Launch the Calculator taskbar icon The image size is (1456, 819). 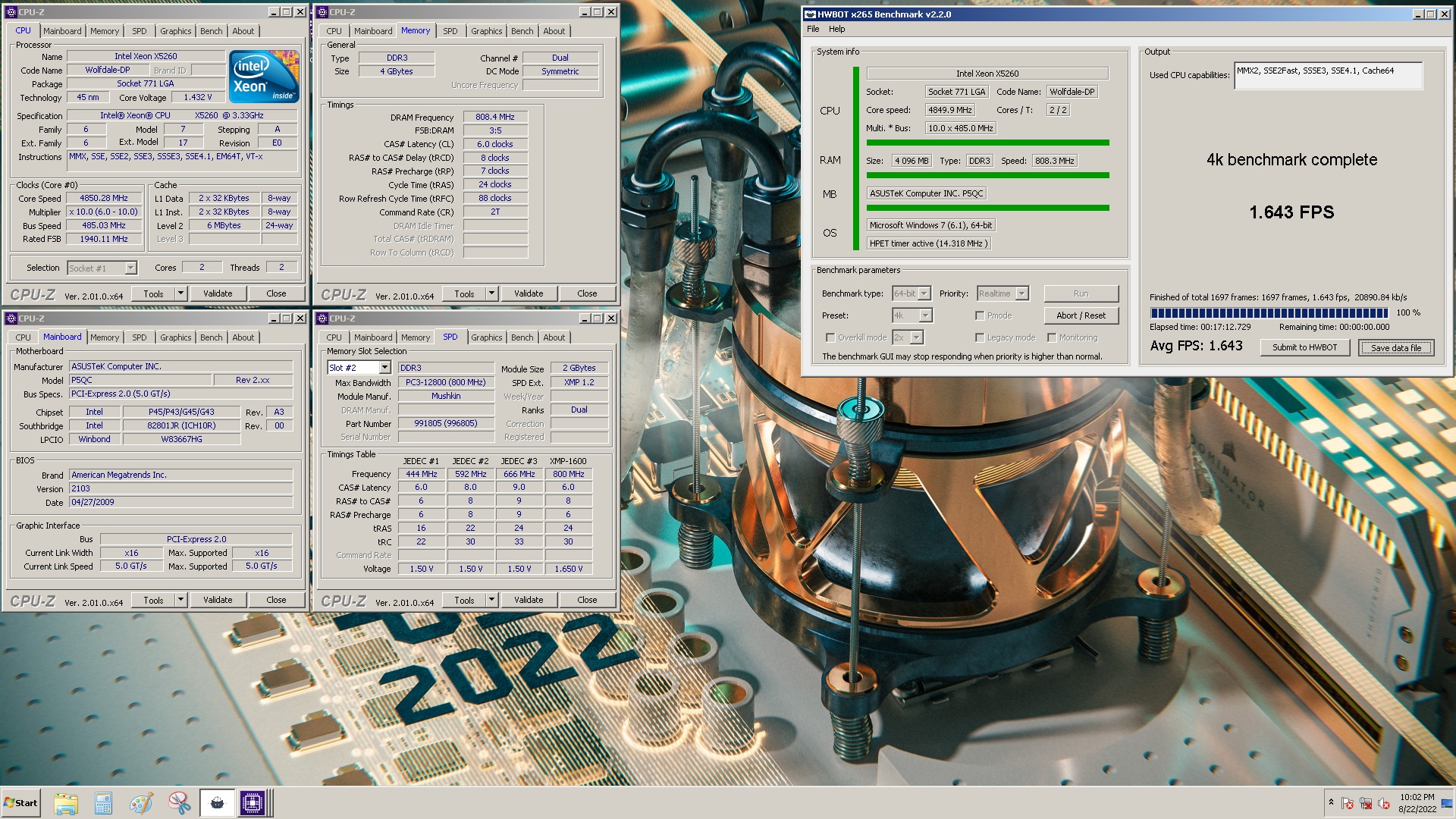[x=103, y=803]
